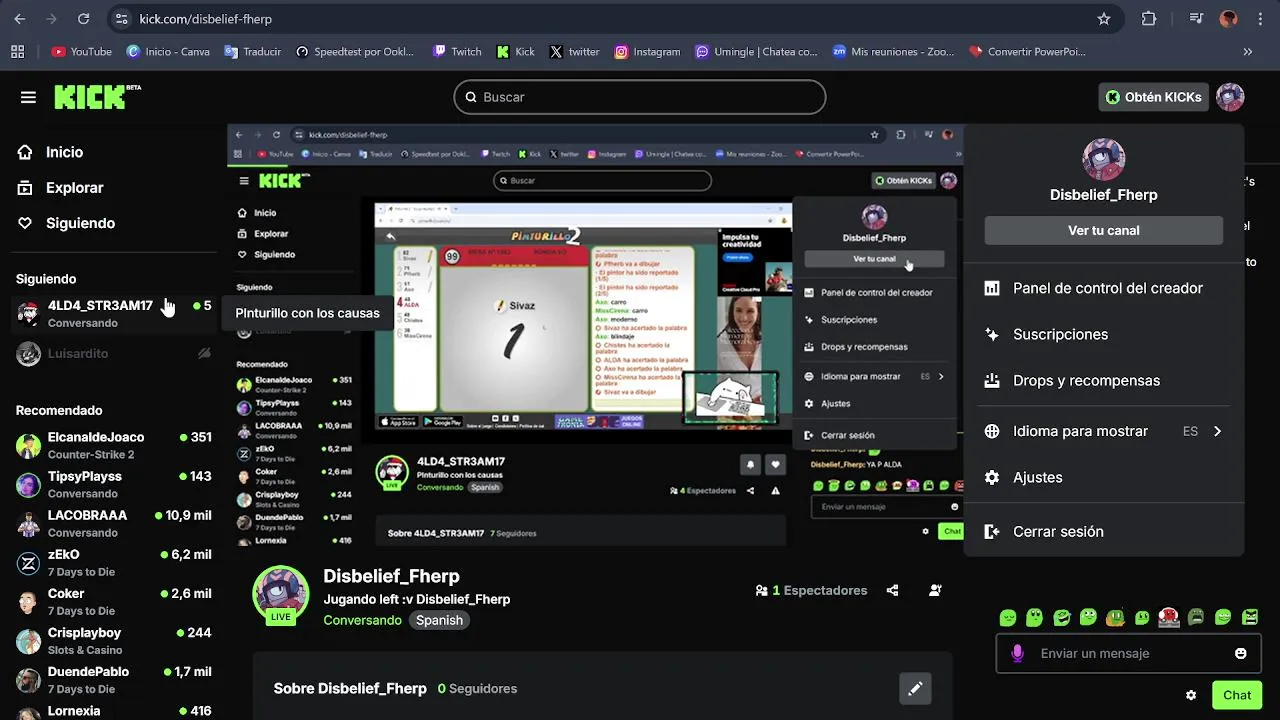Open Drops y recompensas entry
This screenshot has height=720, width=1280.
click(x=1103, y=380)
